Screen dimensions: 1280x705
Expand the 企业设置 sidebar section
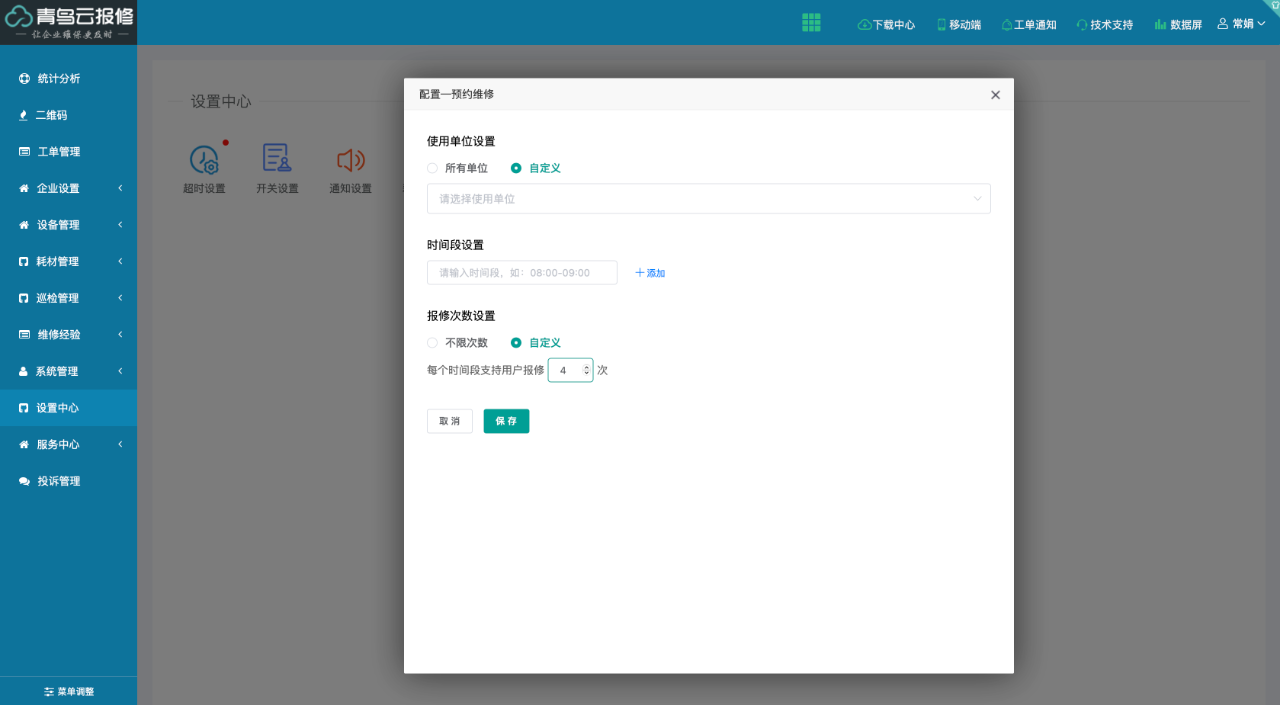pos(60,187)
